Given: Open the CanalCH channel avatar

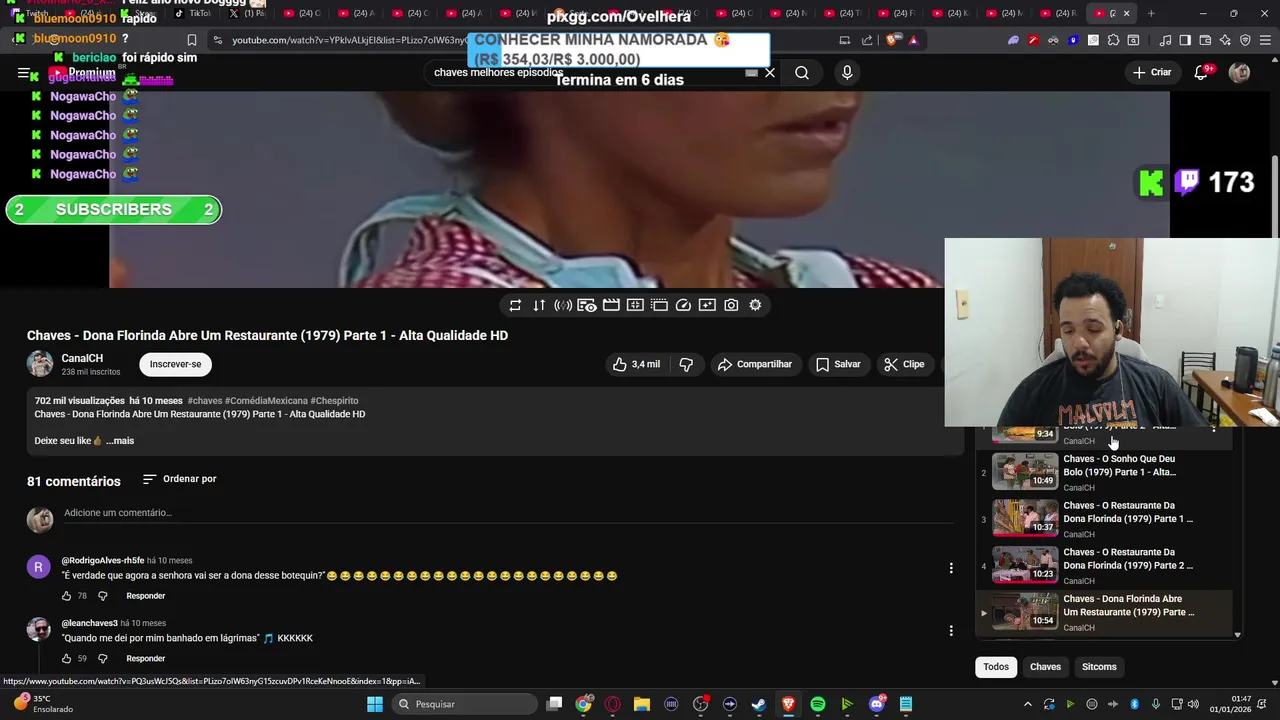Looking at the screenshot, I should click(40, 364).
